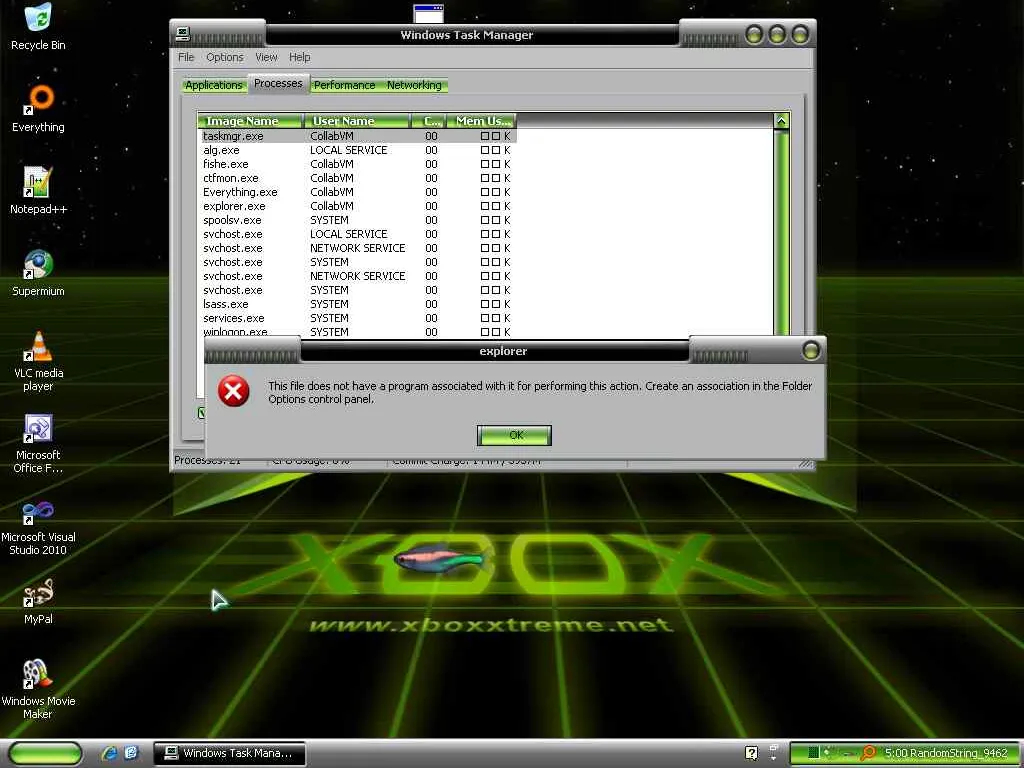Click the process list vertical scrollbar track
The image size is (1024, 768).
tap(781, 232)
